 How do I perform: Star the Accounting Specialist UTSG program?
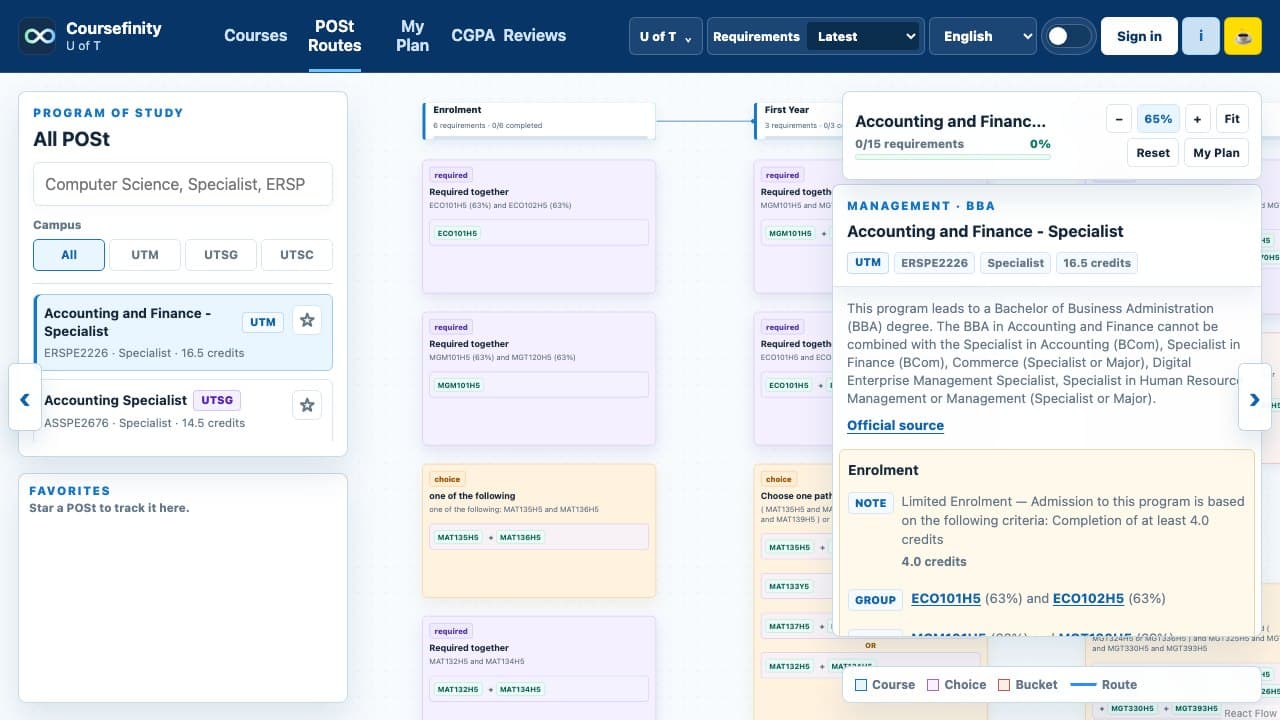point(307,405)
